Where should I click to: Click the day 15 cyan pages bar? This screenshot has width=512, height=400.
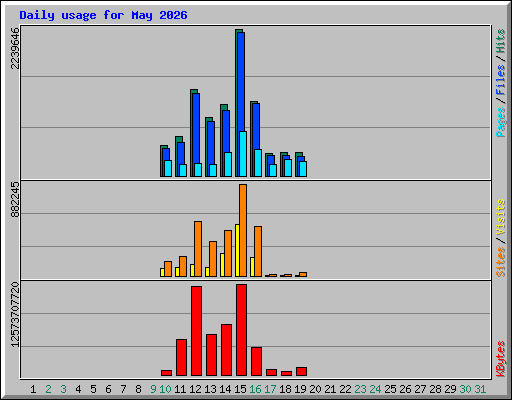pos(243,154)
